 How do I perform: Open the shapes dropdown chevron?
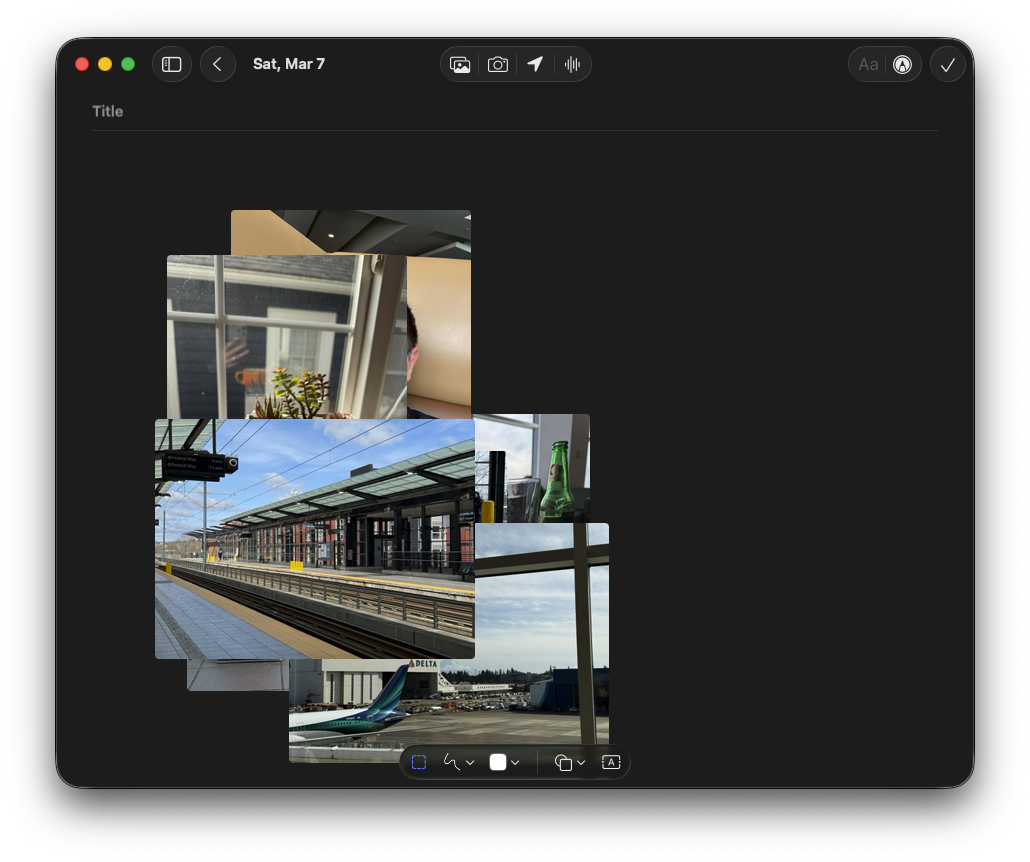coord(581,763)
